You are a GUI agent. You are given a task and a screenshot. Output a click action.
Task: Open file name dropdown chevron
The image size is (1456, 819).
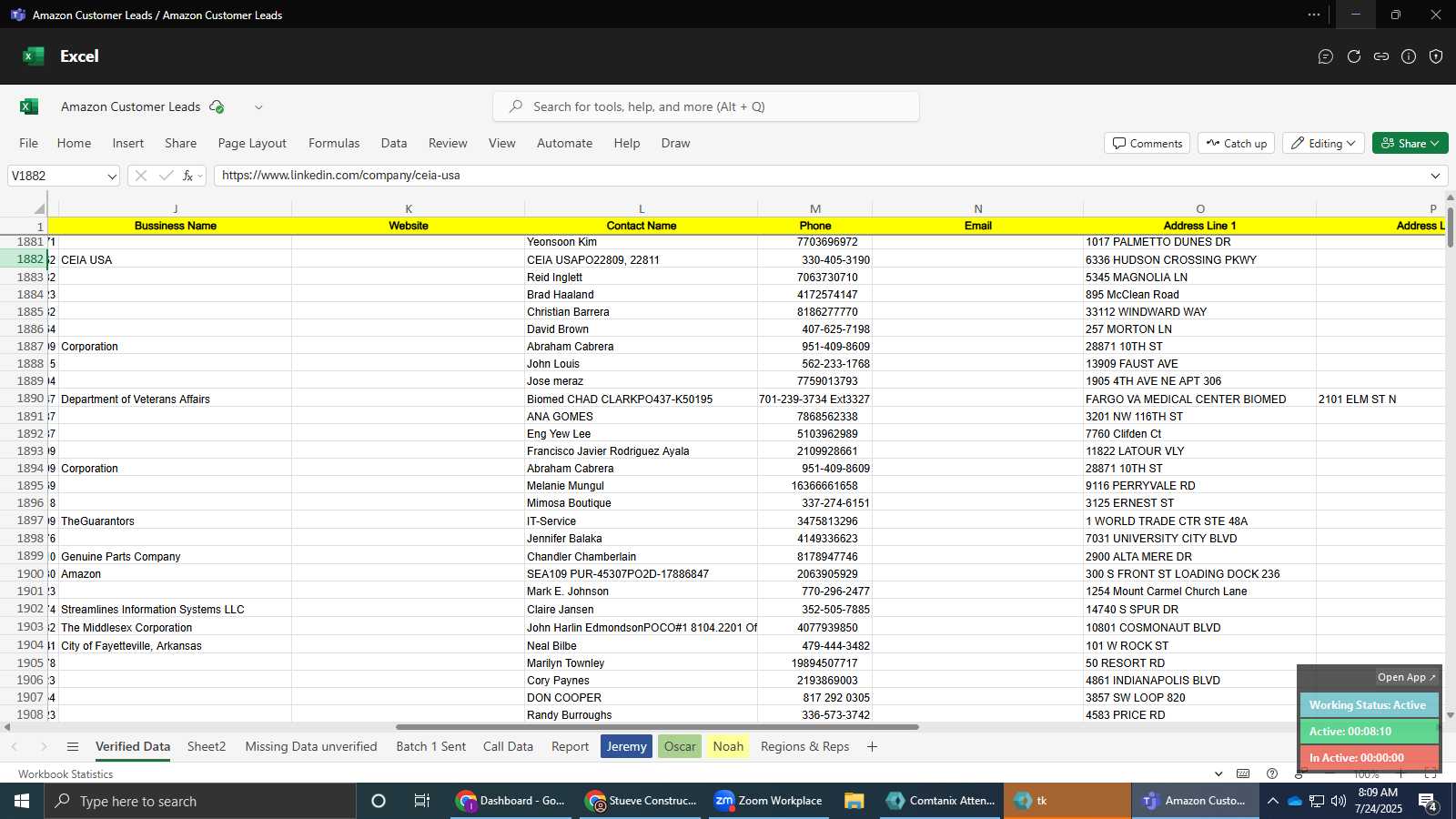tap(258, 107)
